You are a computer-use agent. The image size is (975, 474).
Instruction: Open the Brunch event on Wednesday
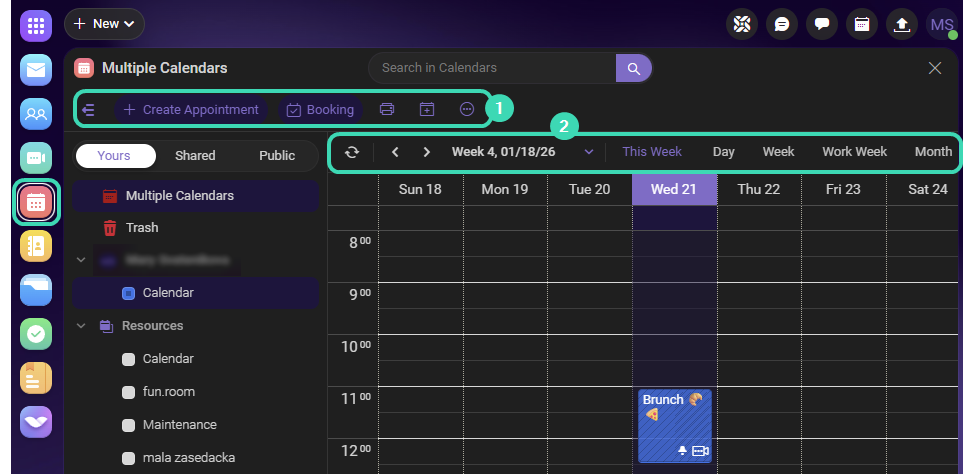click(673, 420)
